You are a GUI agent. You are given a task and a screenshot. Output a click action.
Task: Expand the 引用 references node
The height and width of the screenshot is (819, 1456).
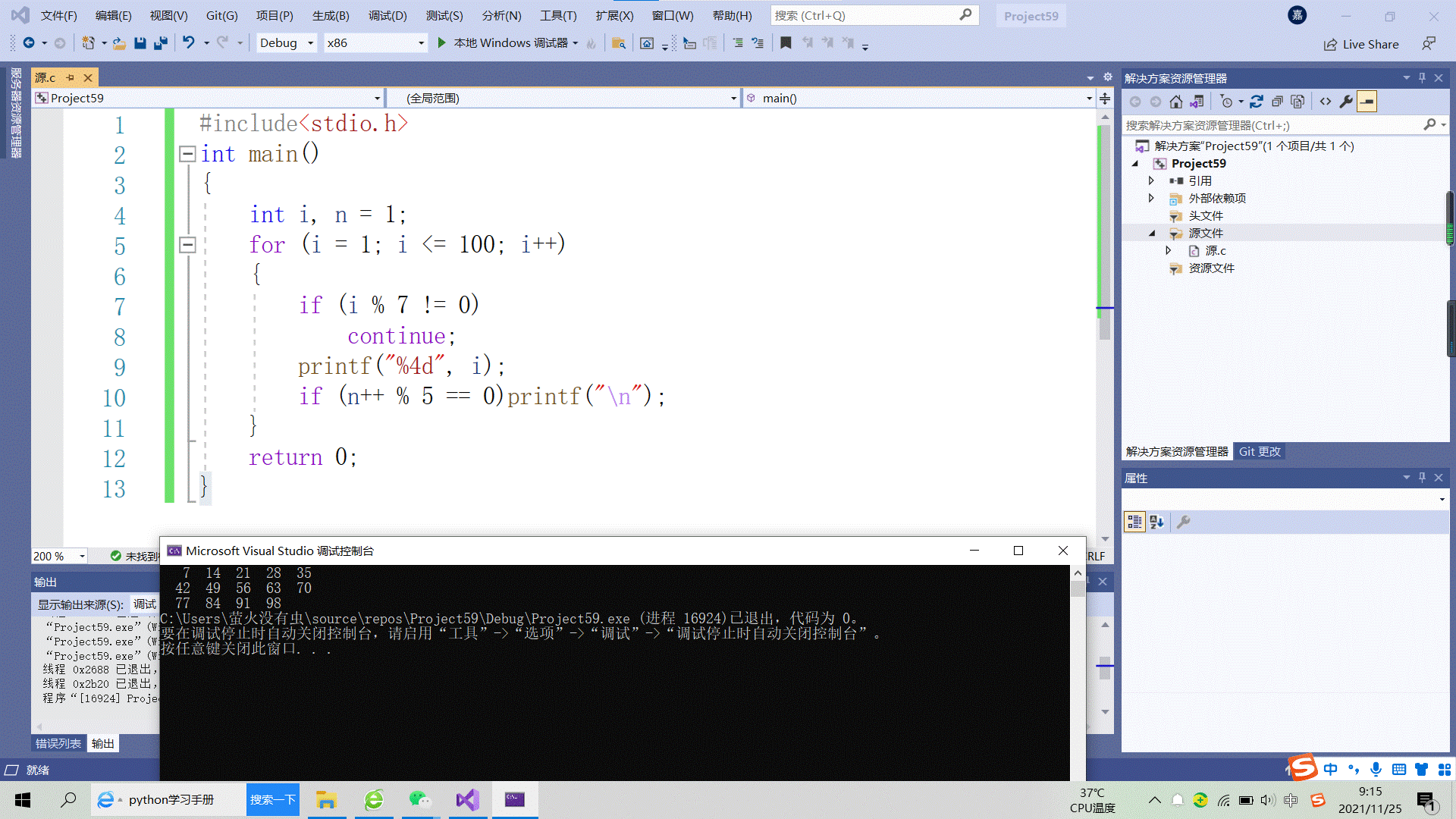[1151, 180]
